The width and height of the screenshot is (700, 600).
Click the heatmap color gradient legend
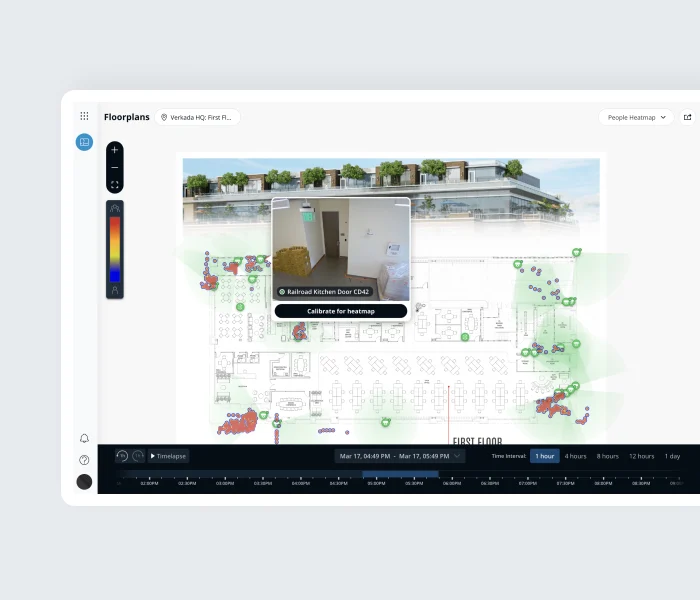(x=115, y=243)
